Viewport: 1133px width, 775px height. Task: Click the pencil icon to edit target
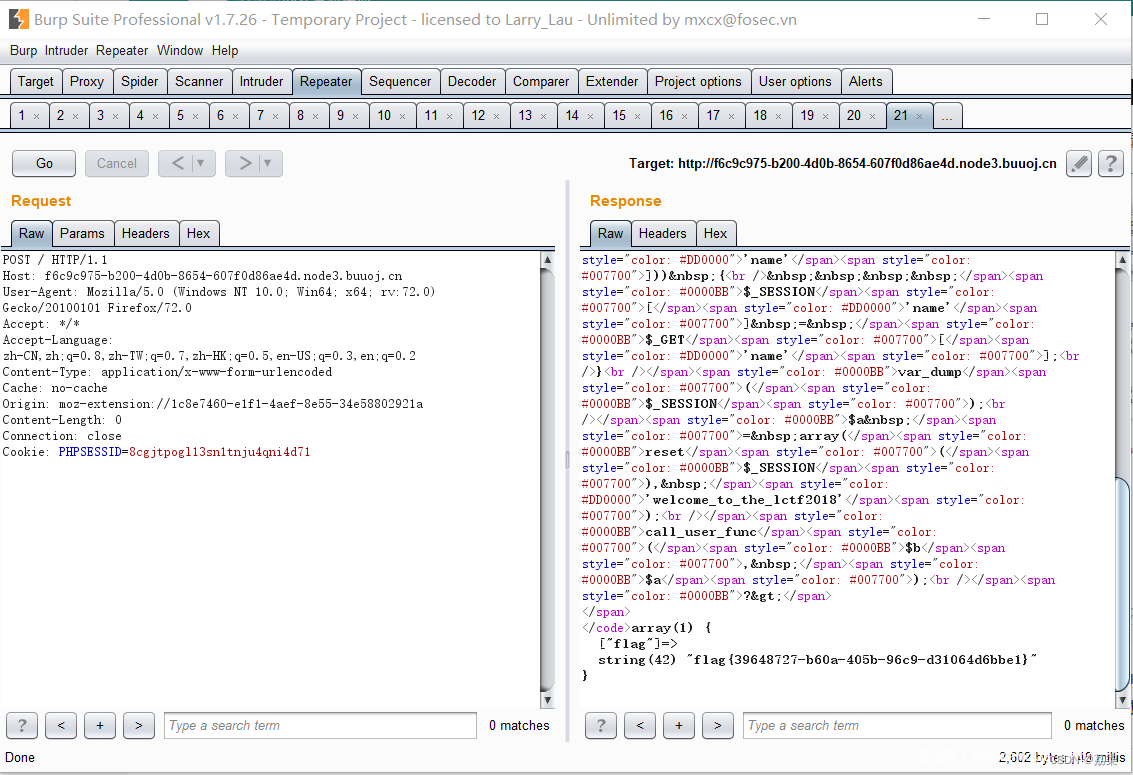pos(1079,164)
